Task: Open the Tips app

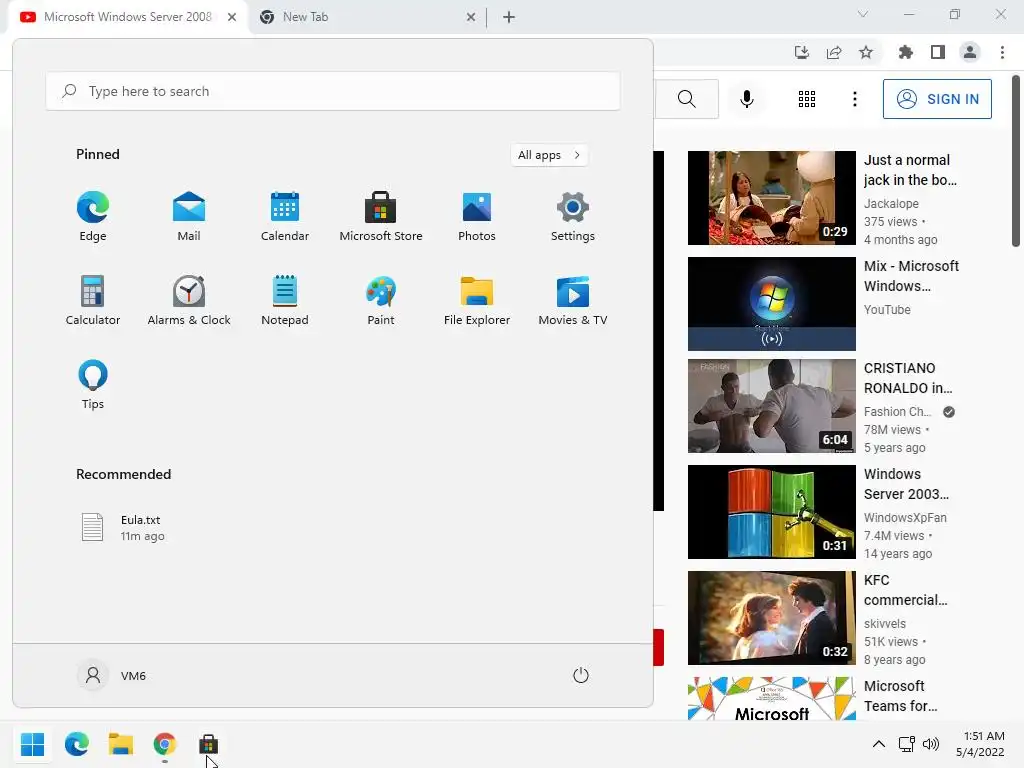Action: point(93,385)
